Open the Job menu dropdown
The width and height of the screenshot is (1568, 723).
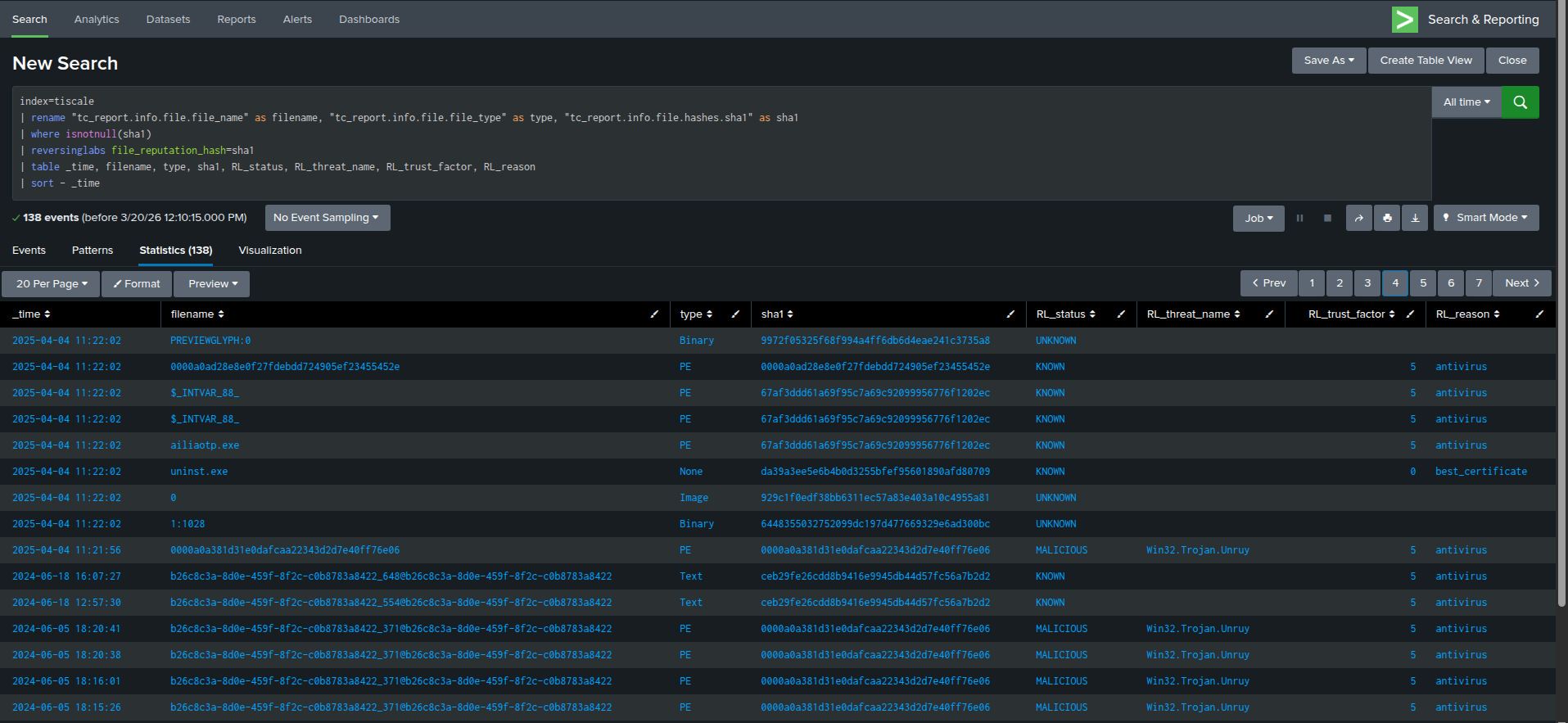coord(1258,218)
